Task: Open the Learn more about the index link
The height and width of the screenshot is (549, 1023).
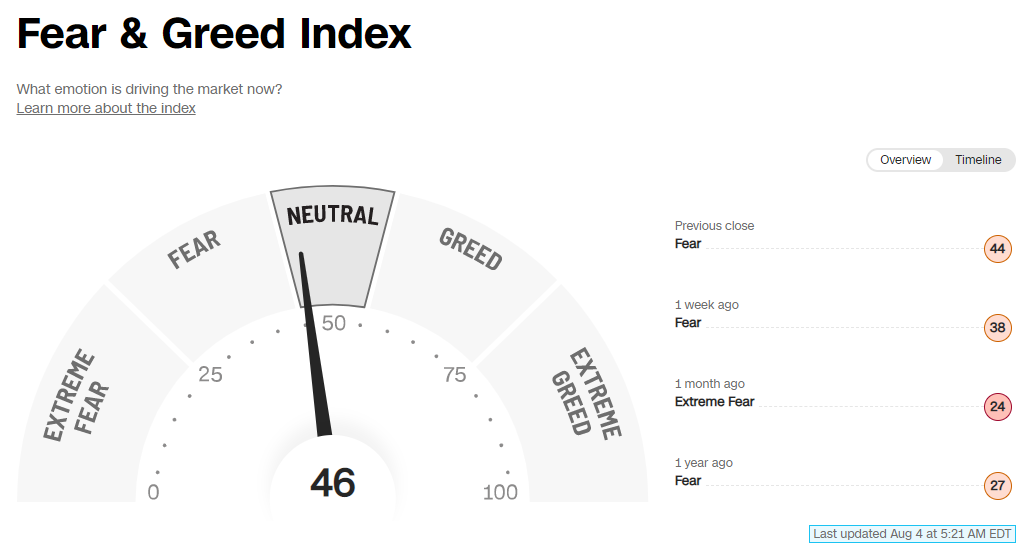Action: click(x=106, y=108)
